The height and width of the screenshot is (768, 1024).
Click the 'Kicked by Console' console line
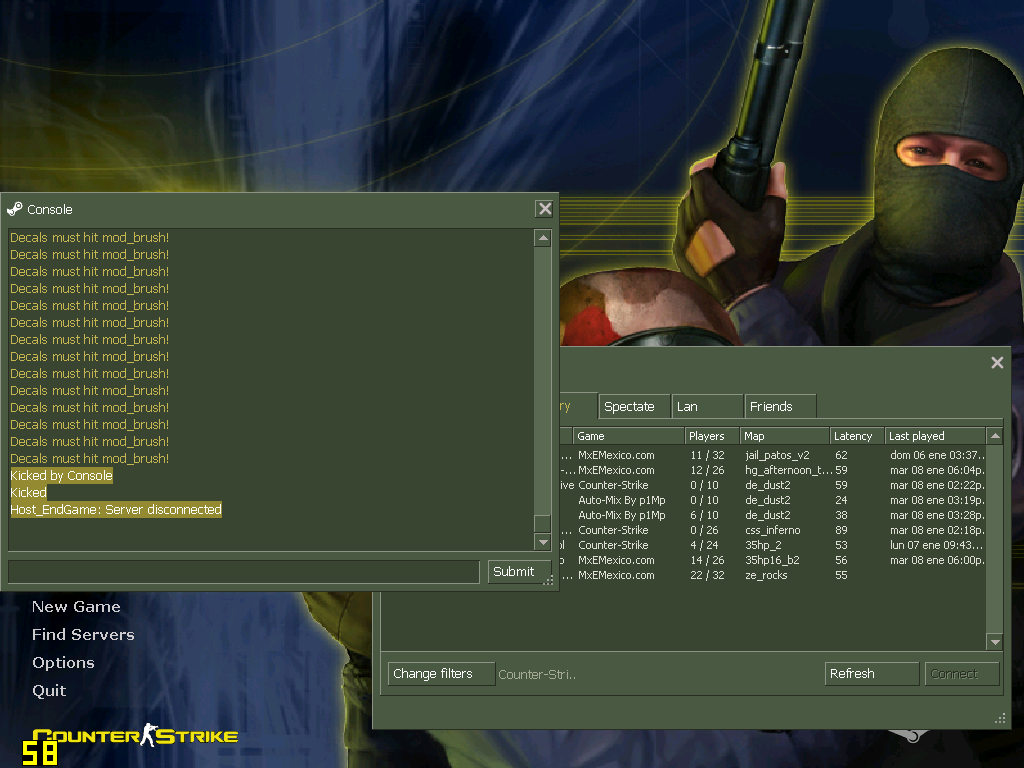61,475
